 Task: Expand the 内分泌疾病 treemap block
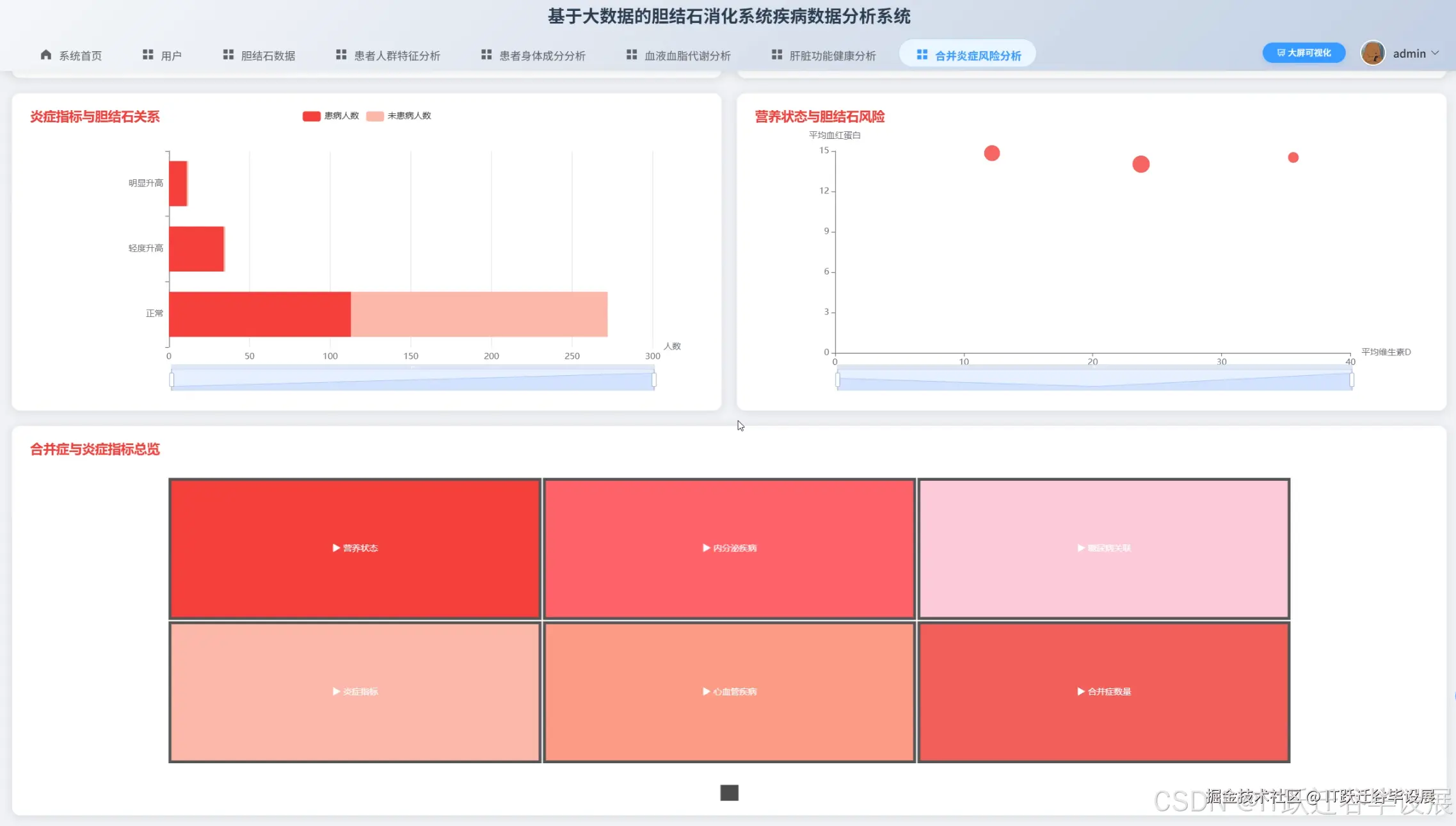click(729, 548)
